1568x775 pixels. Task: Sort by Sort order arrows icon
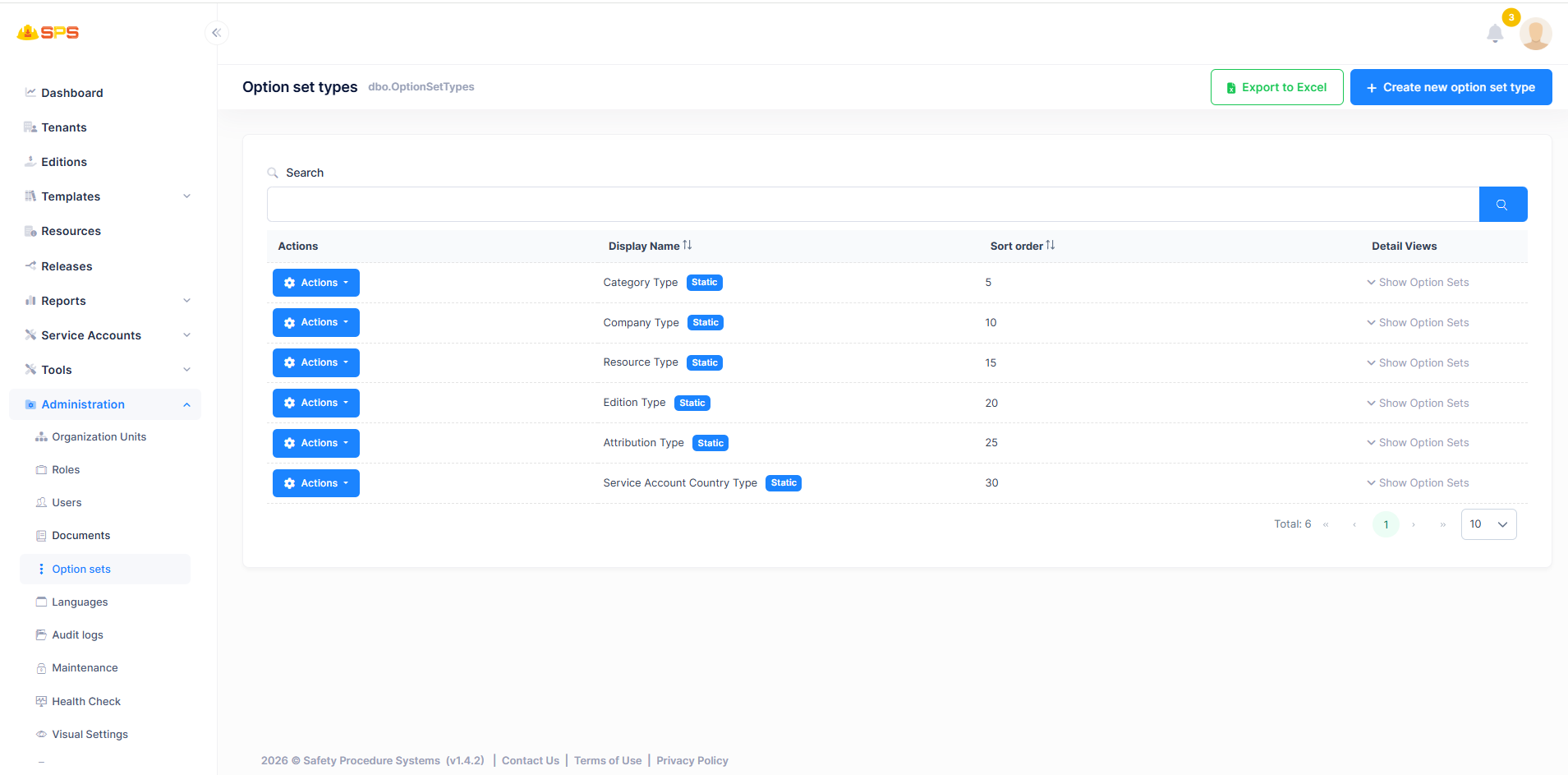[x=1051, y=245]
